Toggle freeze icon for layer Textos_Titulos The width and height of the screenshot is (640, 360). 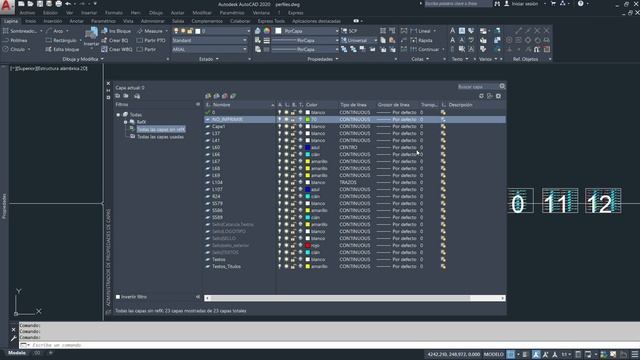pyautogui.click(x=287, y=267)
